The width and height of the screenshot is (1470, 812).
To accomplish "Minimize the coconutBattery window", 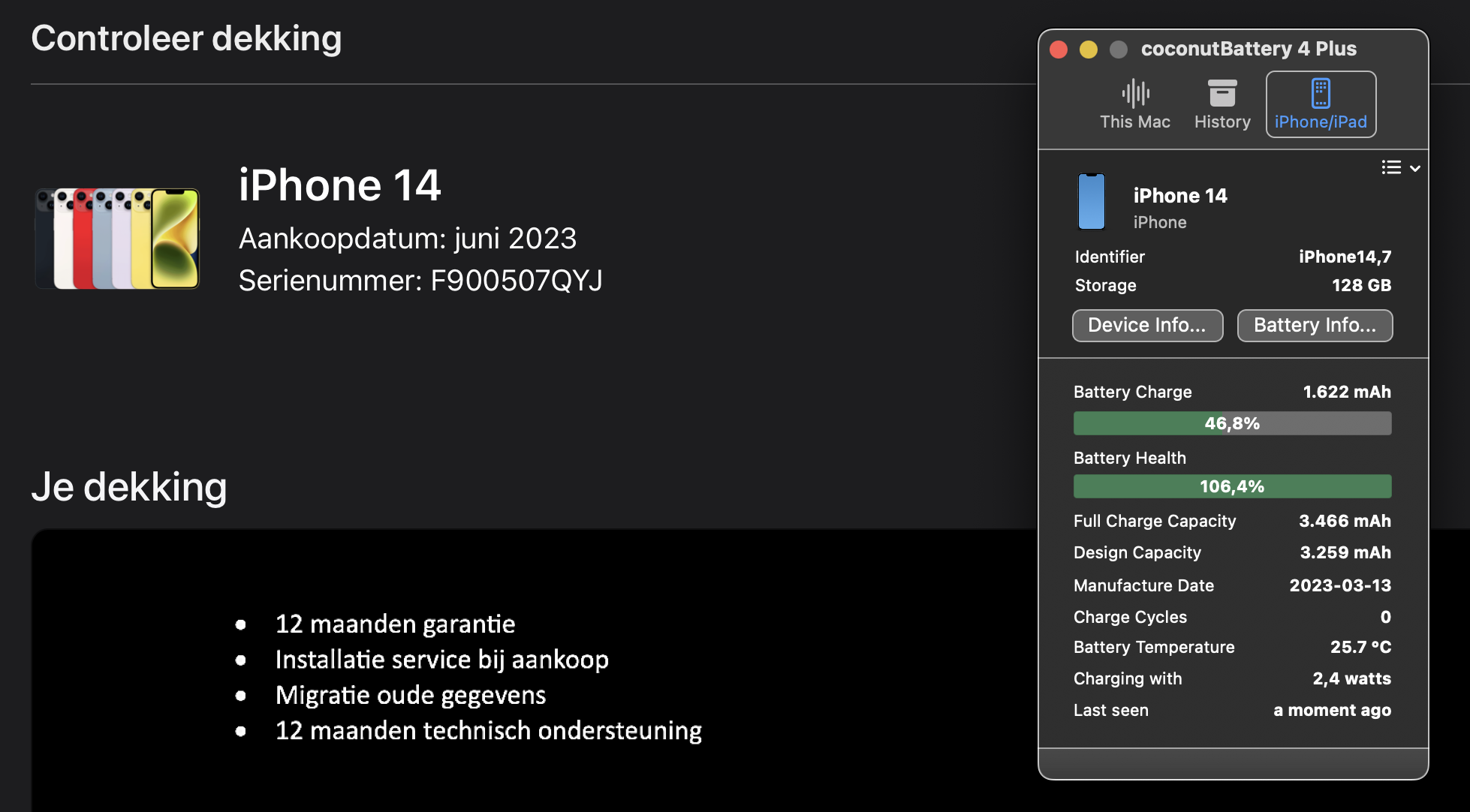I will tap(1089, 50).
